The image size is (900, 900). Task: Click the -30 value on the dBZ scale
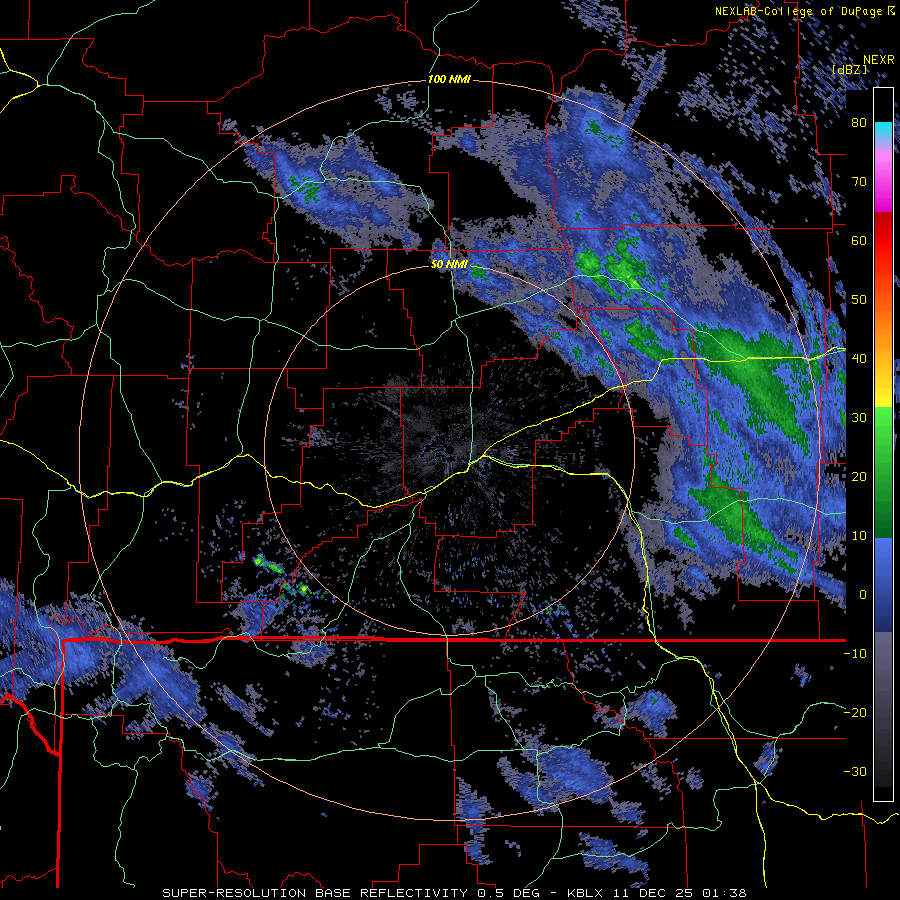(x=855, y=771)
